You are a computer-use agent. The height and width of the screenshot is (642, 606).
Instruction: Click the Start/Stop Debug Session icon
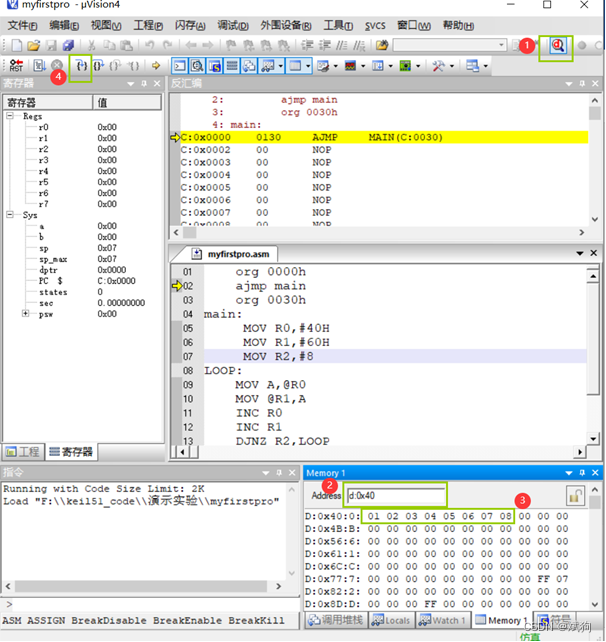(x=558, y=45)
